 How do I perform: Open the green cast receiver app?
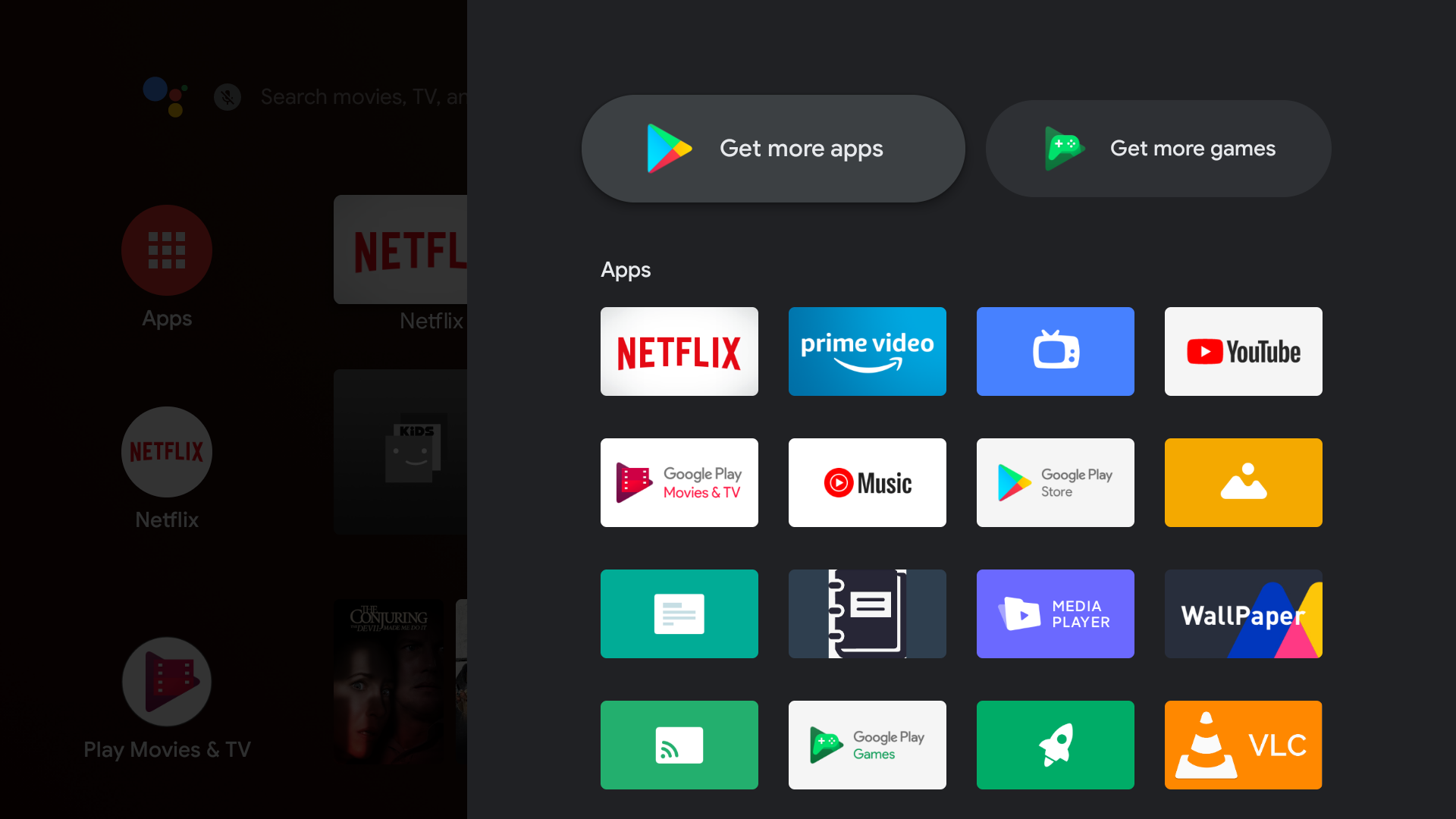(x=679, y=745)
